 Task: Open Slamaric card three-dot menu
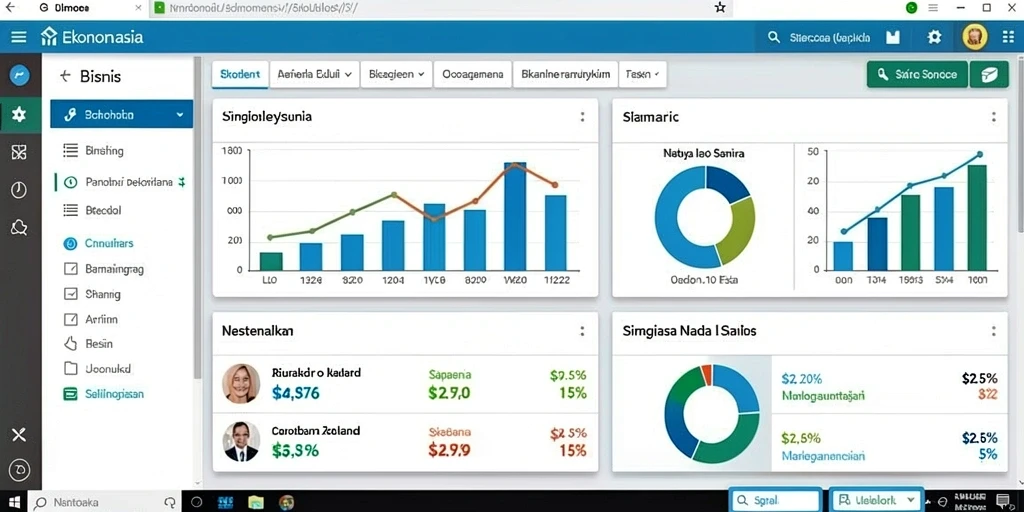click(993, 117)
